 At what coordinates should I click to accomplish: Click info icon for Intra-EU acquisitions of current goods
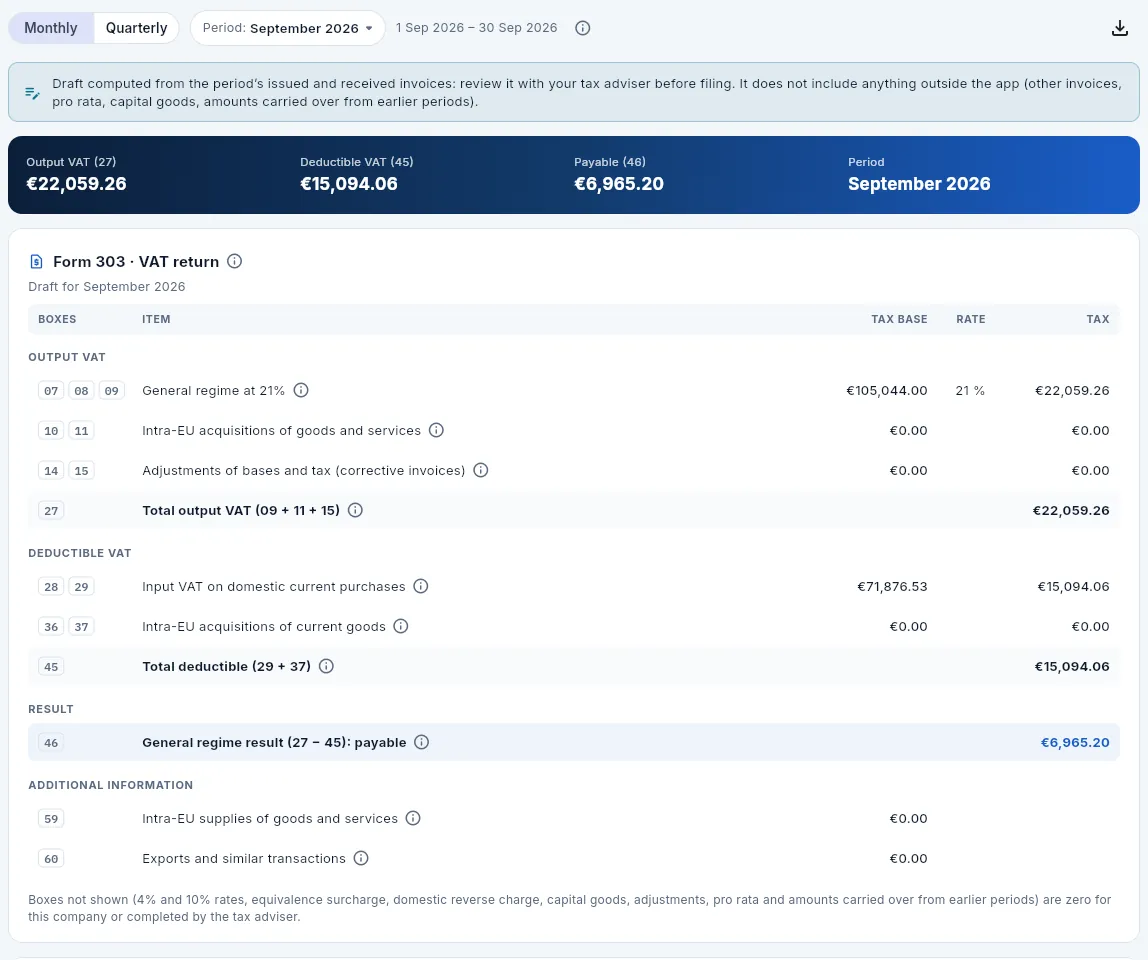(x=400, y=626)
